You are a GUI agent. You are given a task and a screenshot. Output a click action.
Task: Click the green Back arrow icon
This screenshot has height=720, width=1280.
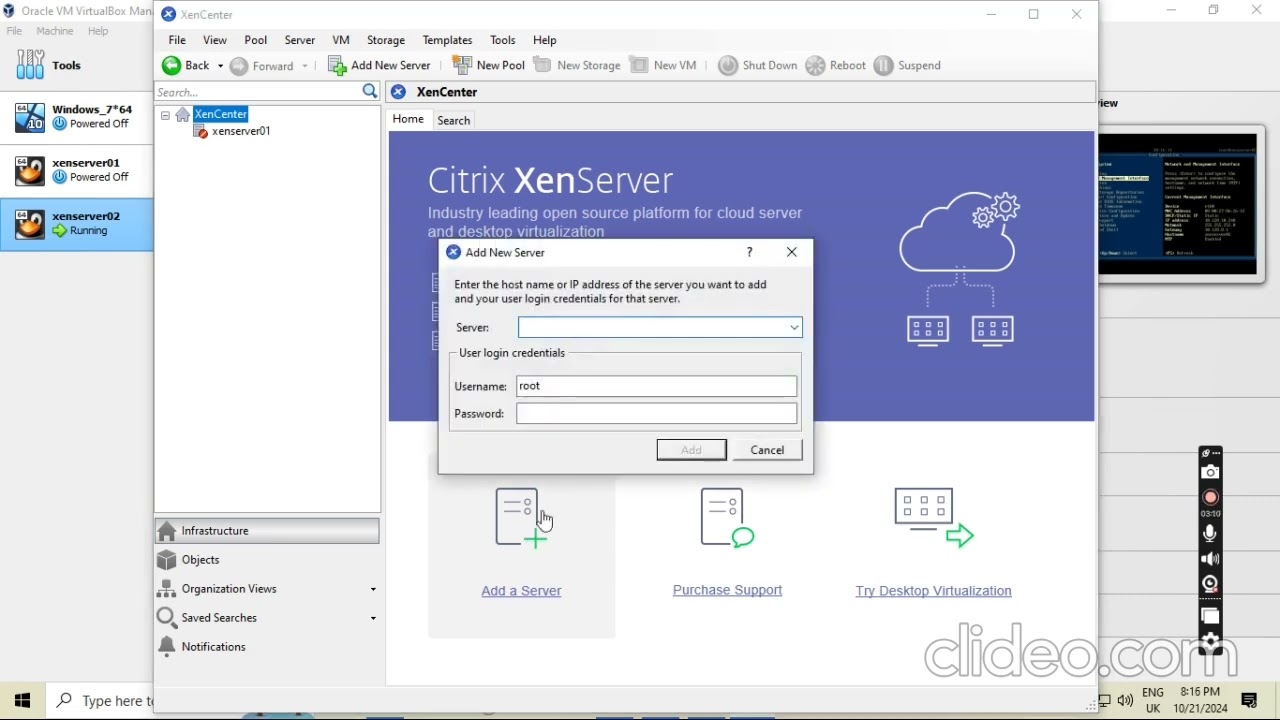coord(172,65)
